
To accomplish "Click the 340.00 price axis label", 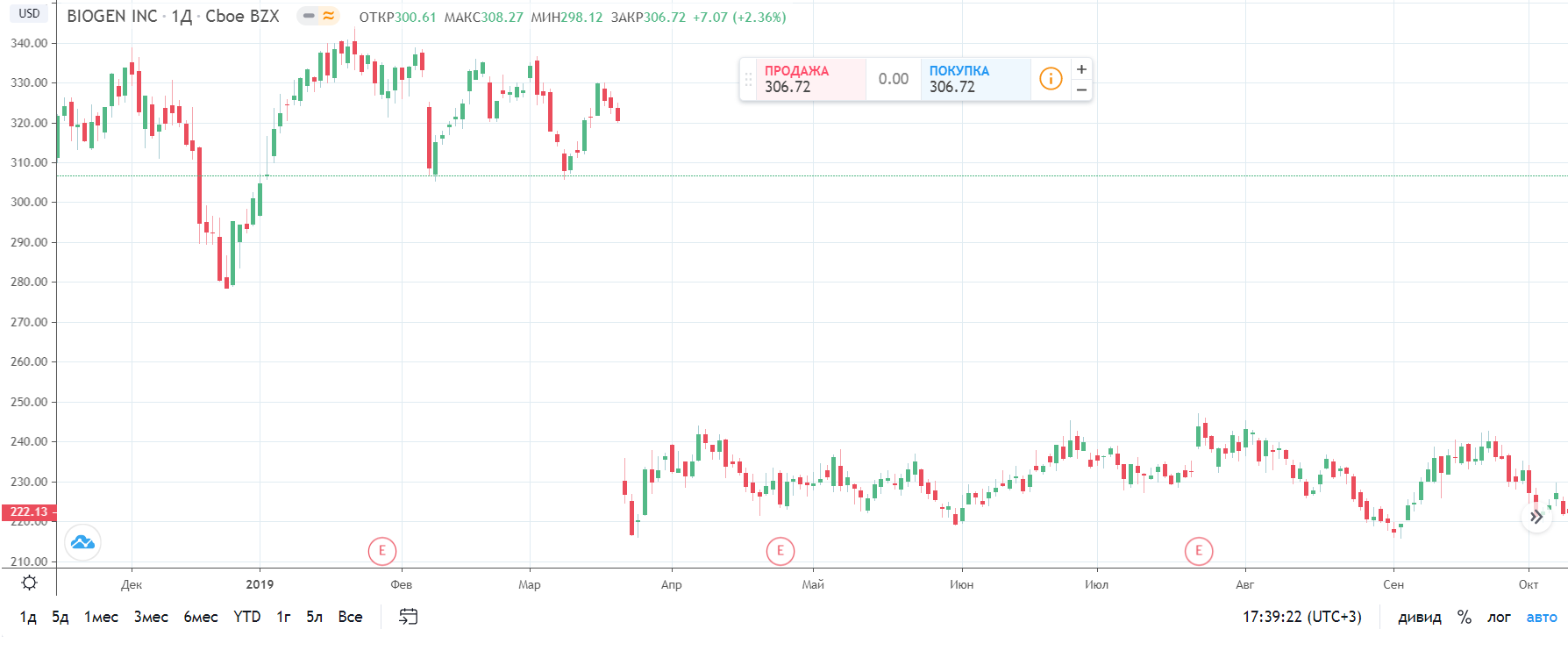I will click(x=29, y=43).
